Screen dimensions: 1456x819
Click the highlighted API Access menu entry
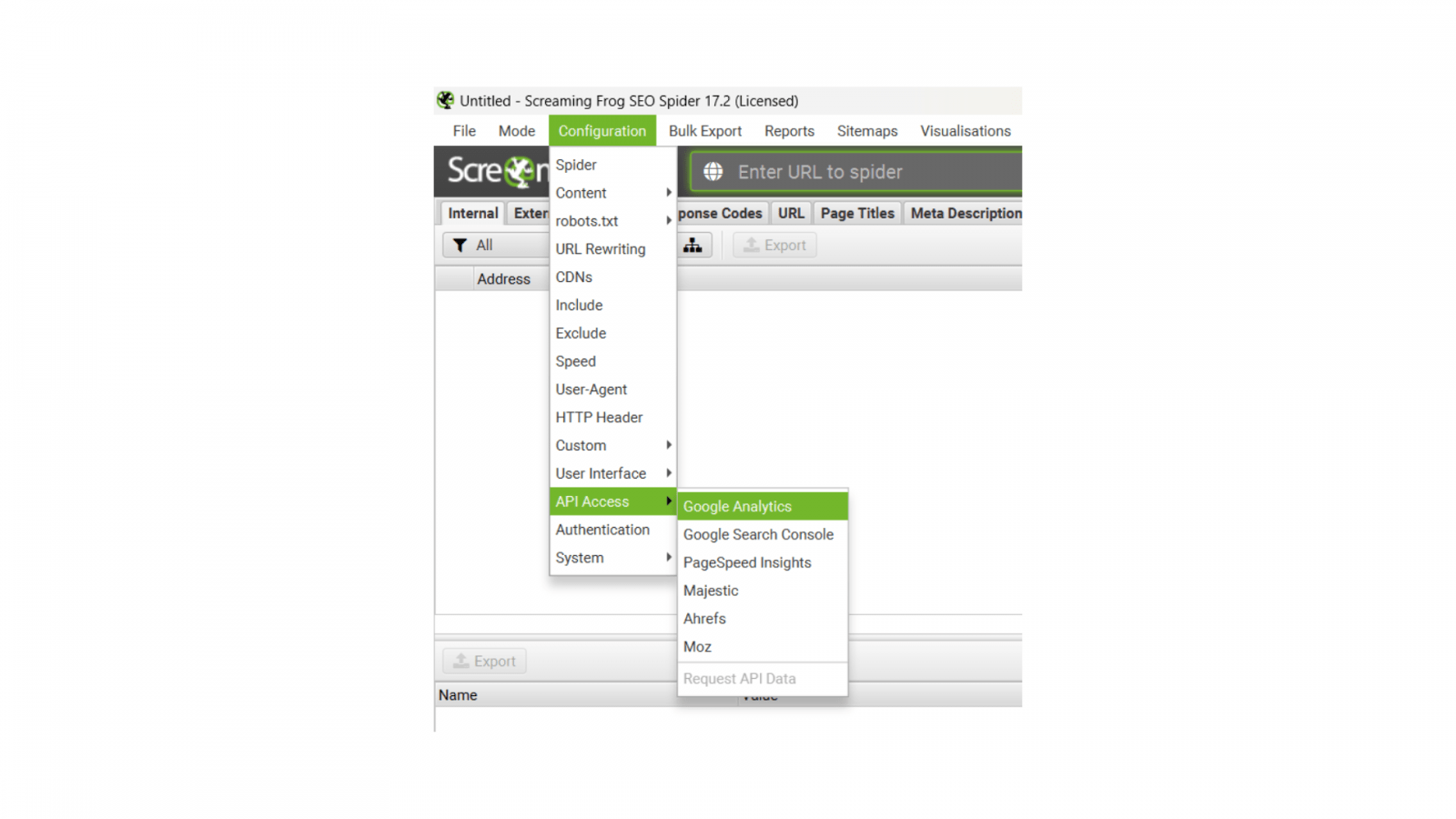pos(612,501)
